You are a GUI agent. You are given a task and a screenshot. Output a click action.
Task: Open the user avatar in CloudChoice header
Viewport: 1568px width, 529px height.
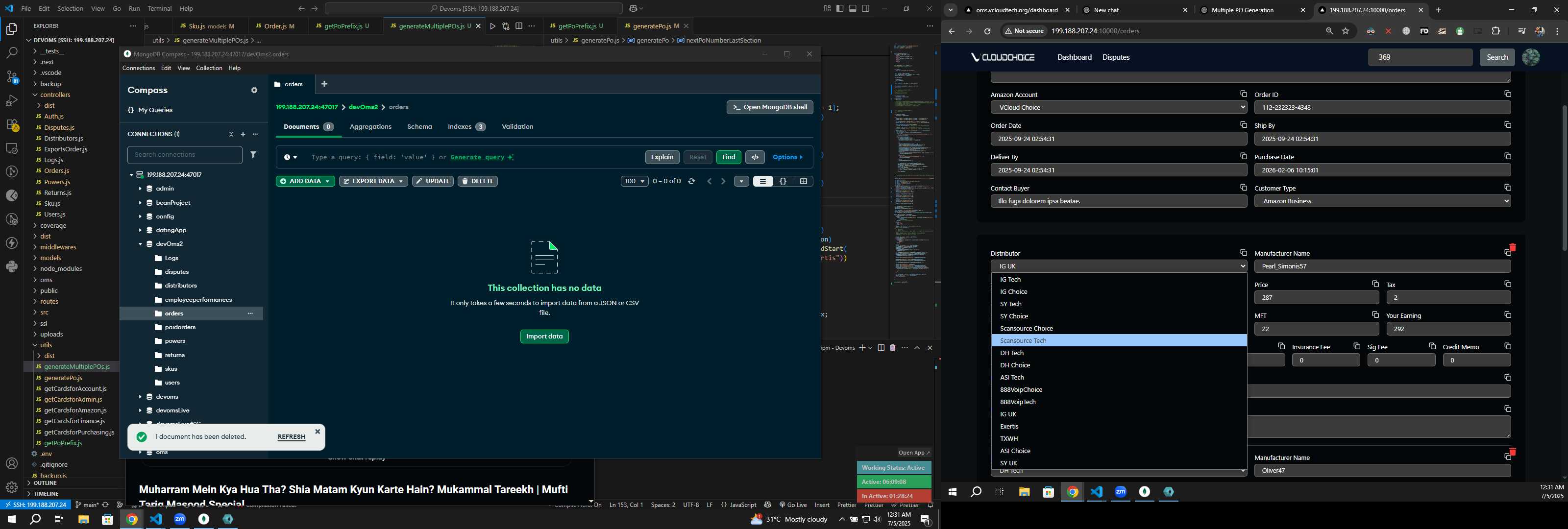1530,58
